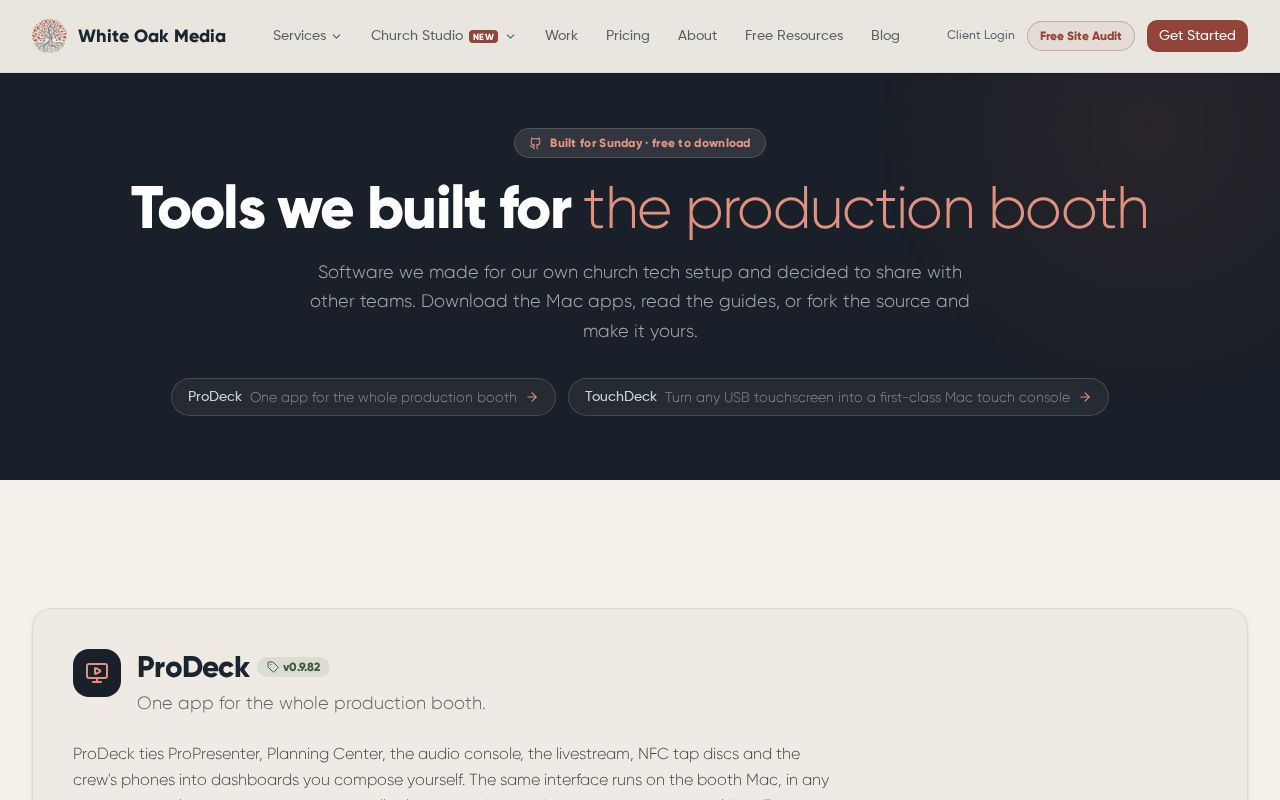Screen dimensions: 1280x800
Task: Click the 'the production booth' headline text
Action: coord(866,208)
